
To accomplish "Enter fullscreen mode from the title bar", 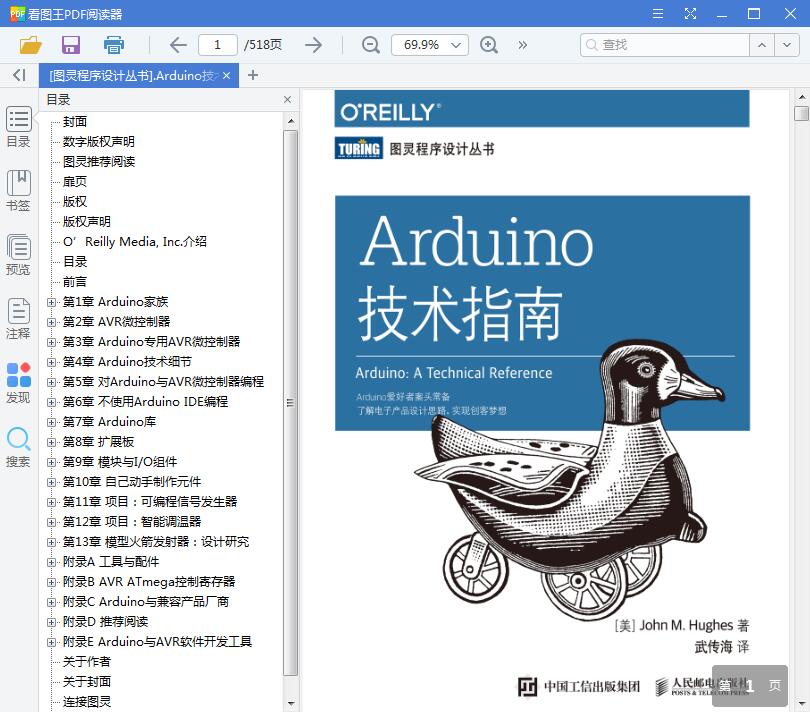I will click(690, 13).
